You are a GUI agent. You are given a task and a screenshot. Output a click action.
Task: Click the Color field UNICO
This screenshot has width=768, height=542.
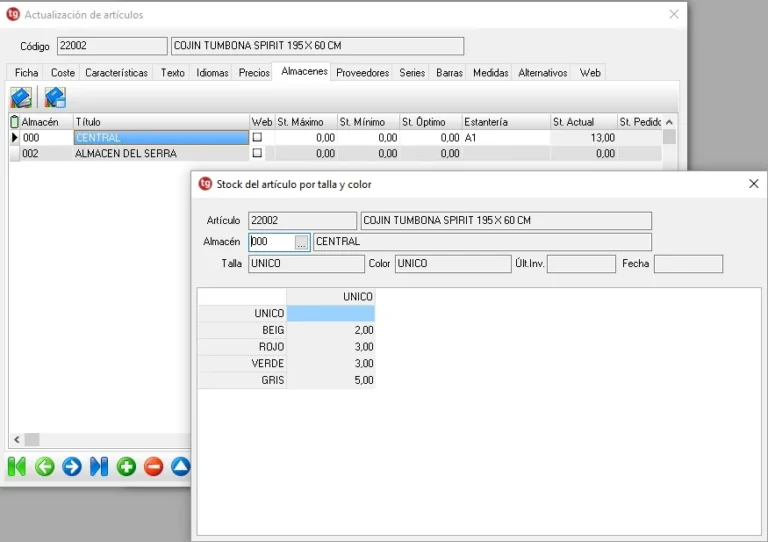tap(453, 263)
